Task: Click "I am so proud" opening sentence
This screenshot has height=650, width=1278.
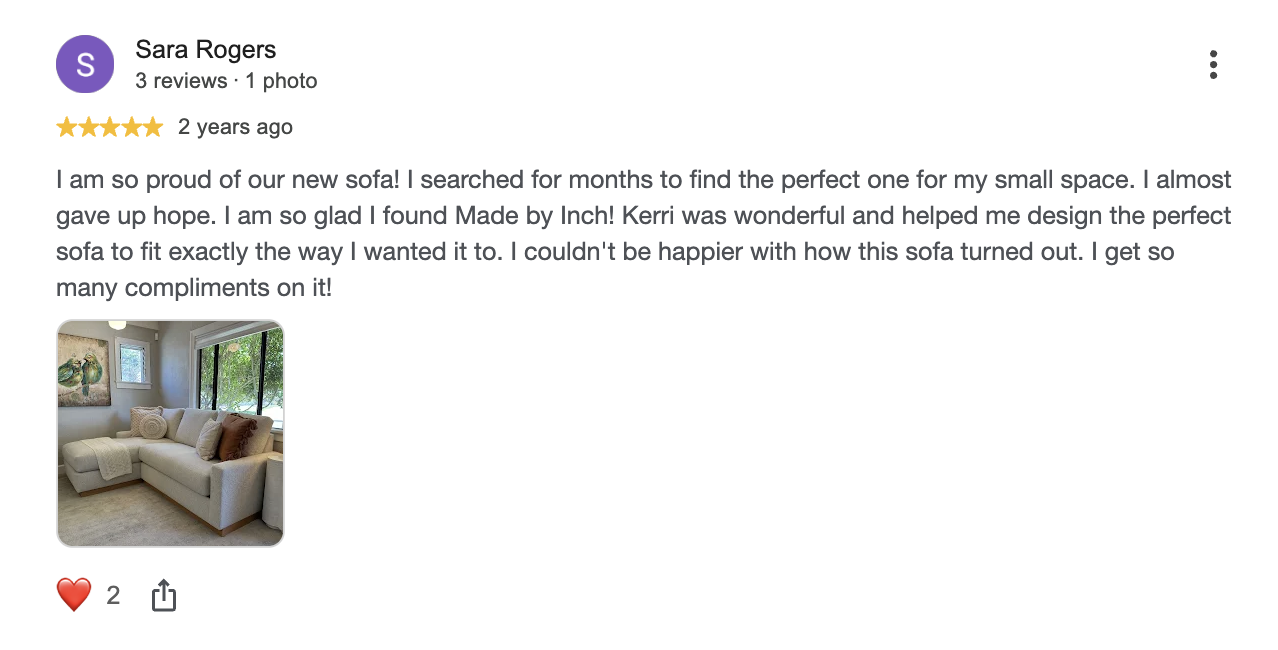Action: click(229, 181)
